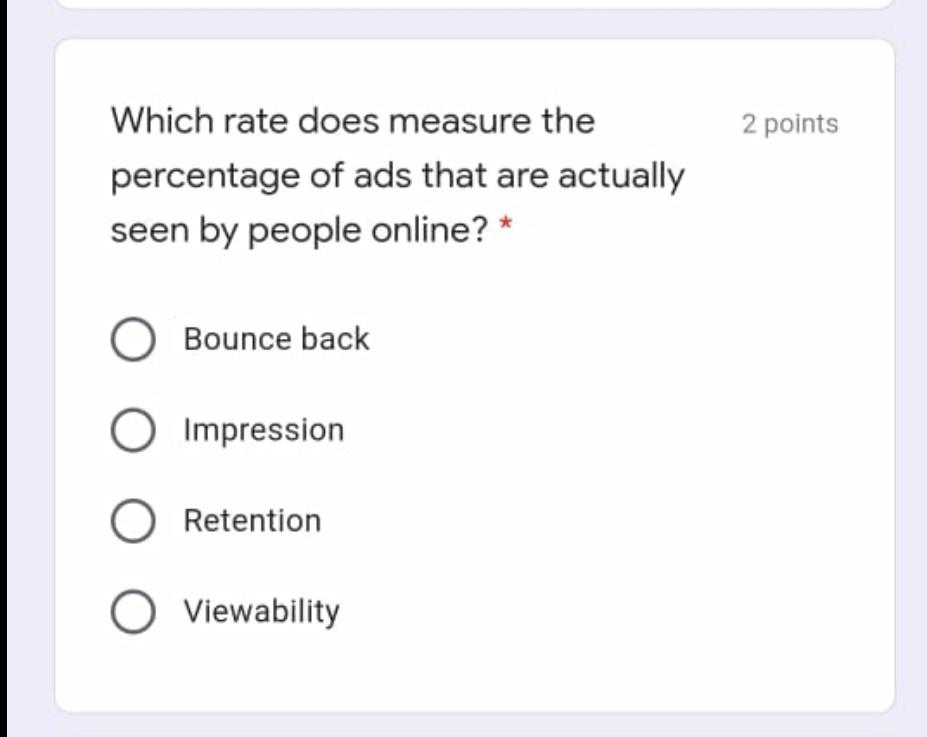The height and width of the screenshot is (737, 927).
Task: Click the empty circle next to Viewability
Action: click(133, 612)
